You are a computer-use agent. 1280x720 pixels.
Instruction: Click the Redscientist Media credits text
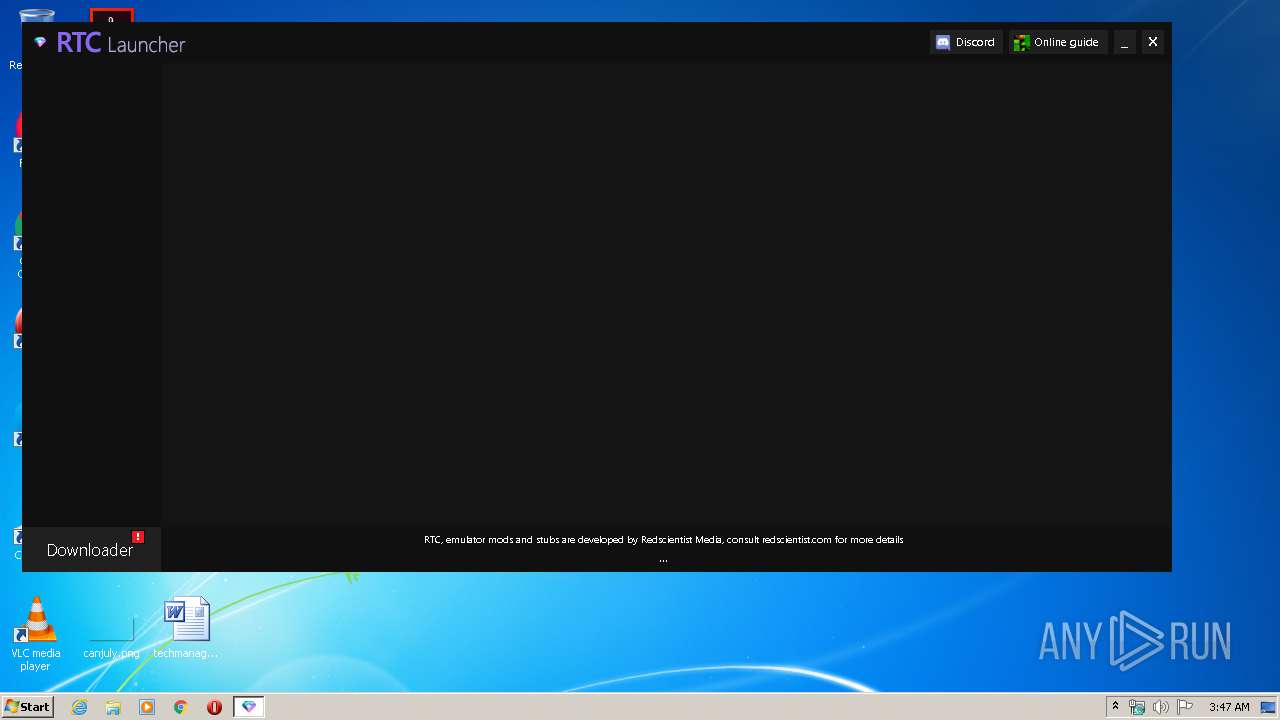point(664,540)
